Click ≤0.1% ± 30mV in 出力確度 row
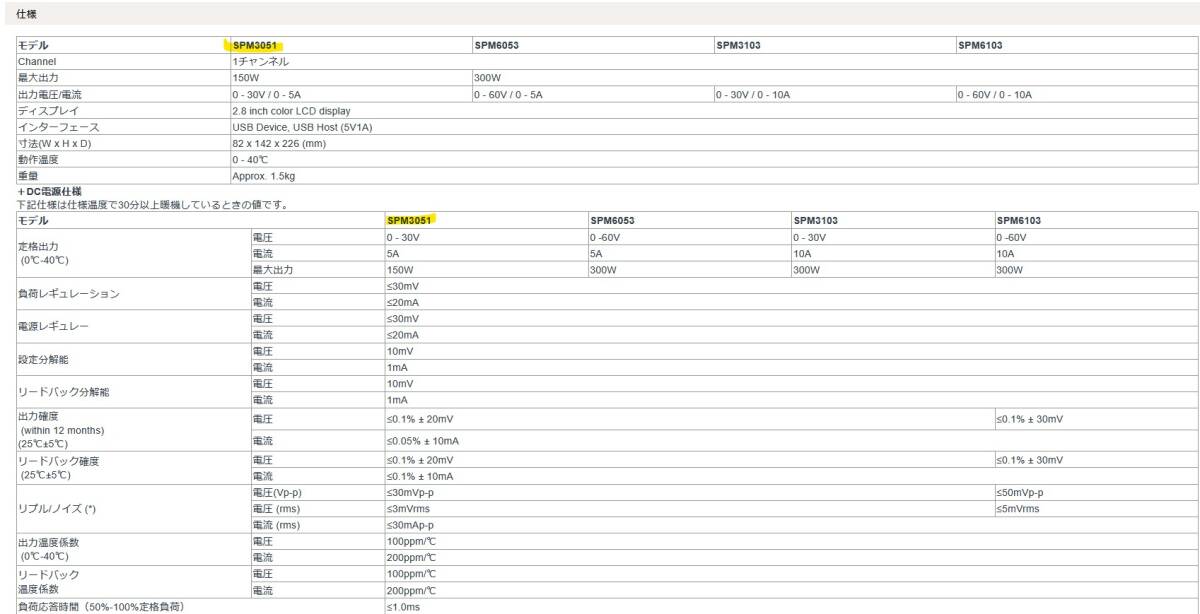 [x=1029, y=419]
